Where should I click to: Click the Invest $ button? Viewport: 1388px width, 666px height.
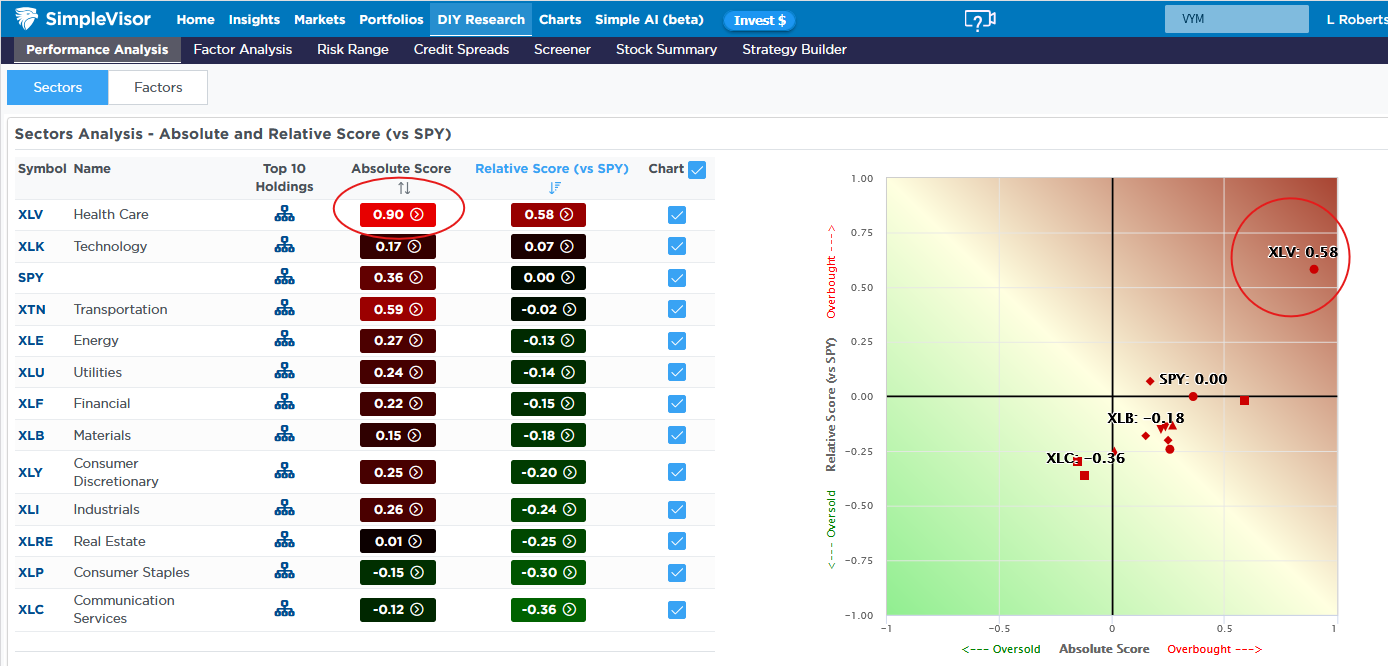point(759,19)
